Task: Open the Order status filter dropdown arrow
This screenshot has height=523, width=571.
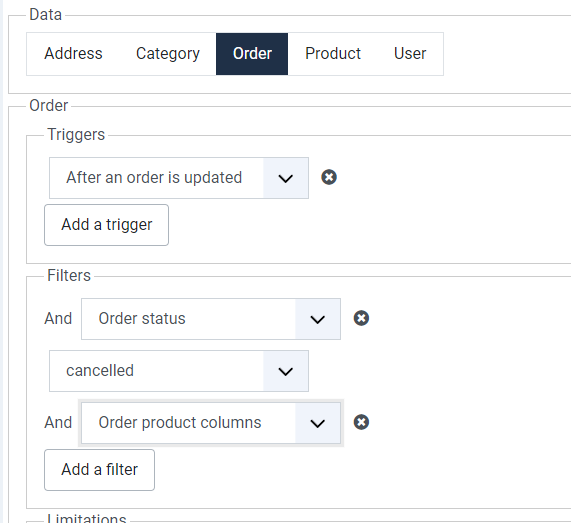Action: (x=318, y=319)
